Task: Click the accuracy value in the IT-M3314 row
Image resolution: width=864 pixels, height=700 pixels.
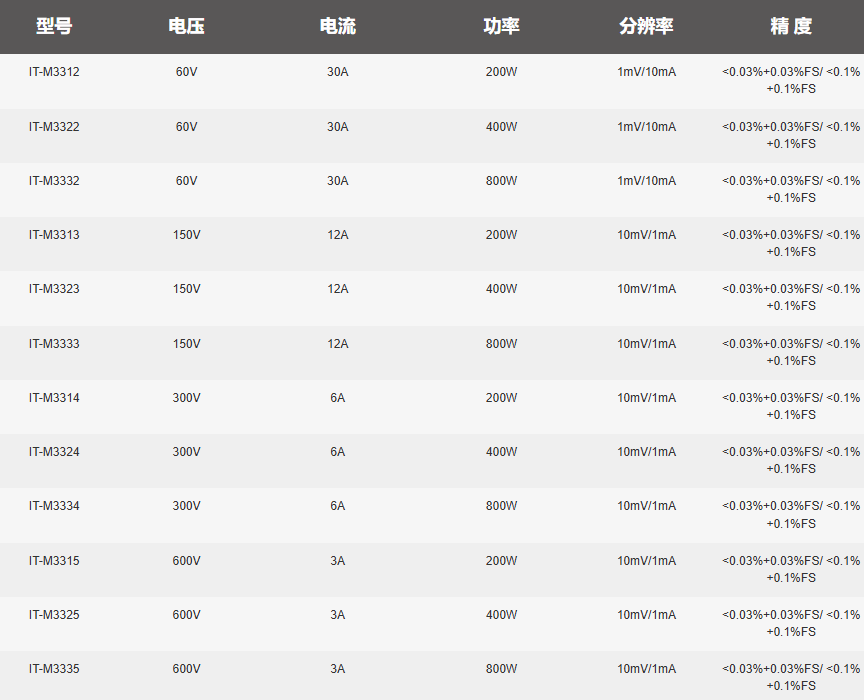Action: [791, 406]
